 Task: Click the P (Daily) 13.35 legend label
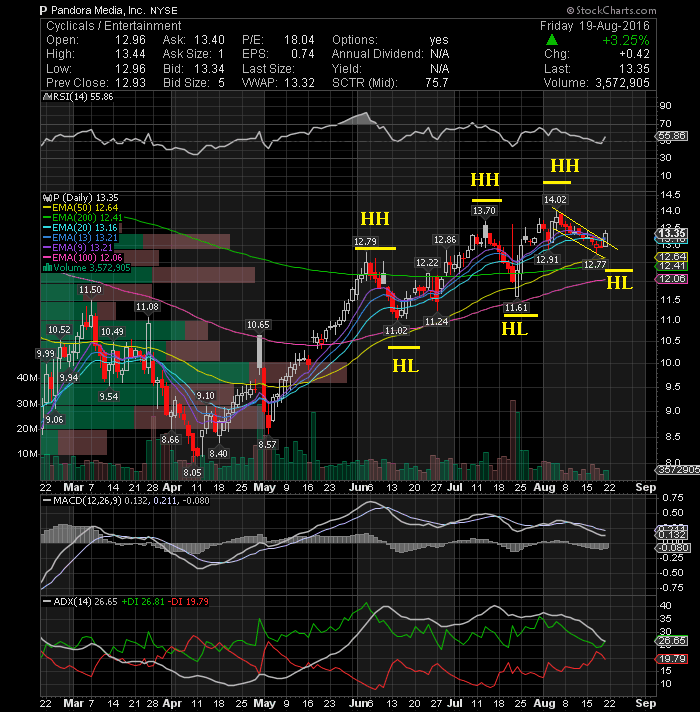pyautogui.click(x=80, y=198)
